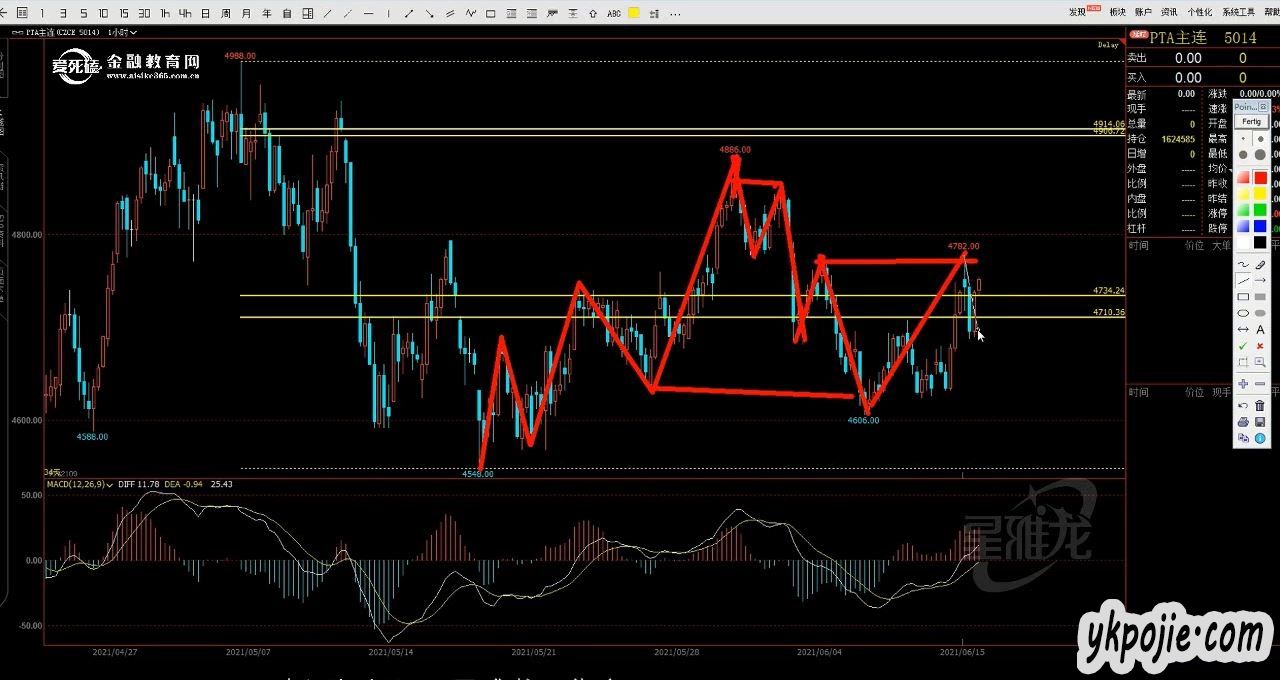Image resolution: width=1280 pixels, height=680 pixels.
Task: Click the printer icon in palette
Action: (x=1243, y=422)
